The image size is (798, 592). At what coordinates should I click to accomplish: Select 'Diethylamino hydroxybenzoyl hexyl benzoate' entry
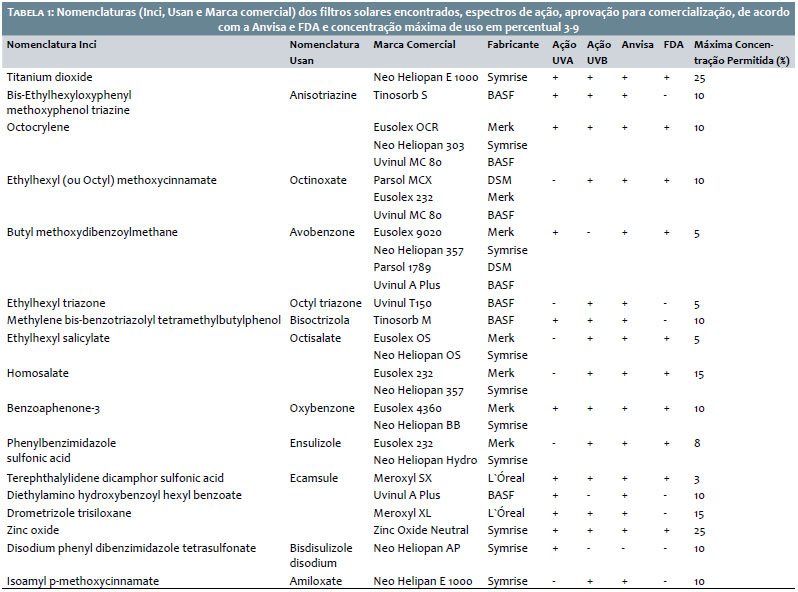click(x=124, y=496)
